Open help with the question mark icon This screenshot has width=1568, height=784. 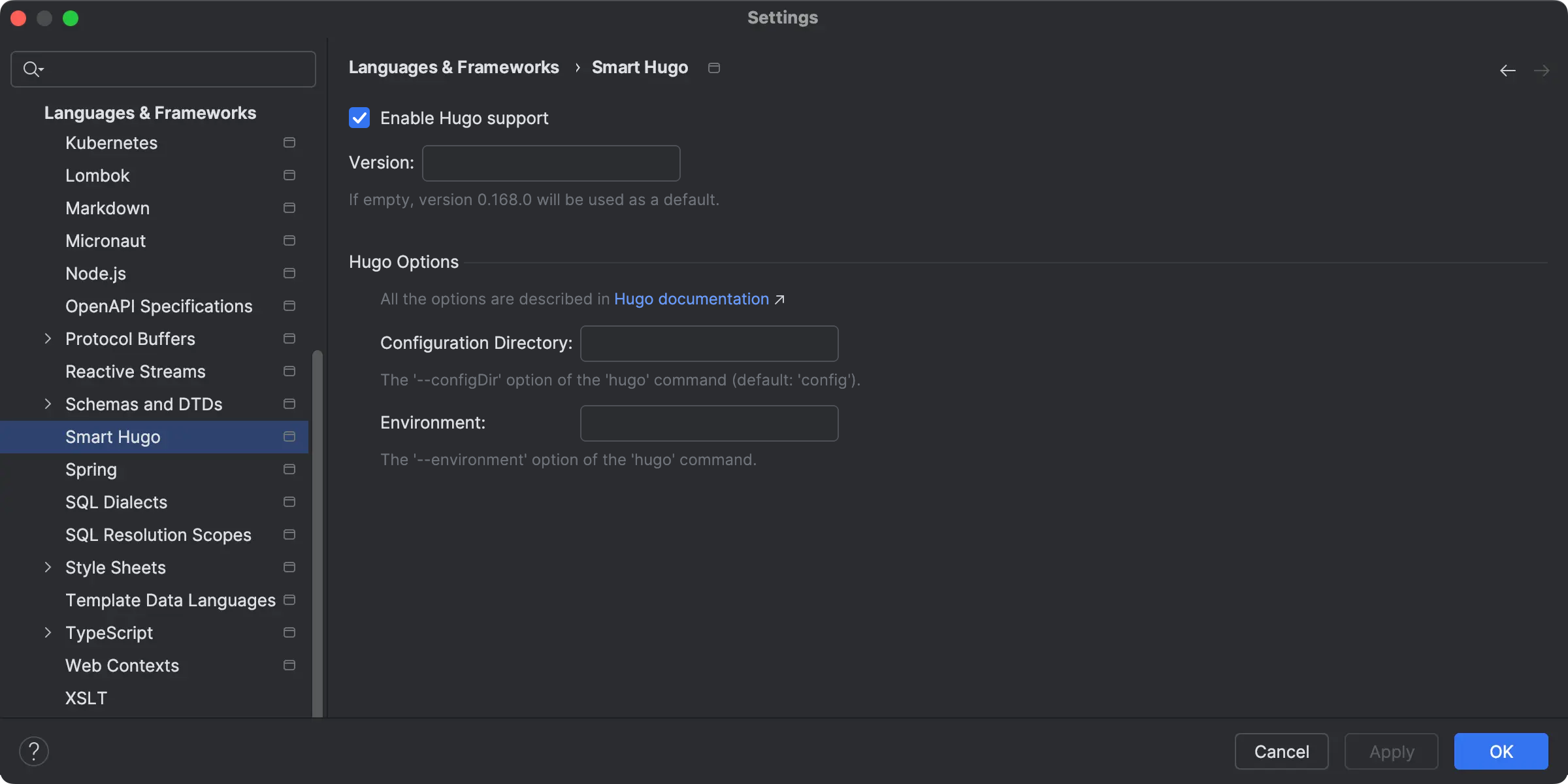(34, 751)
